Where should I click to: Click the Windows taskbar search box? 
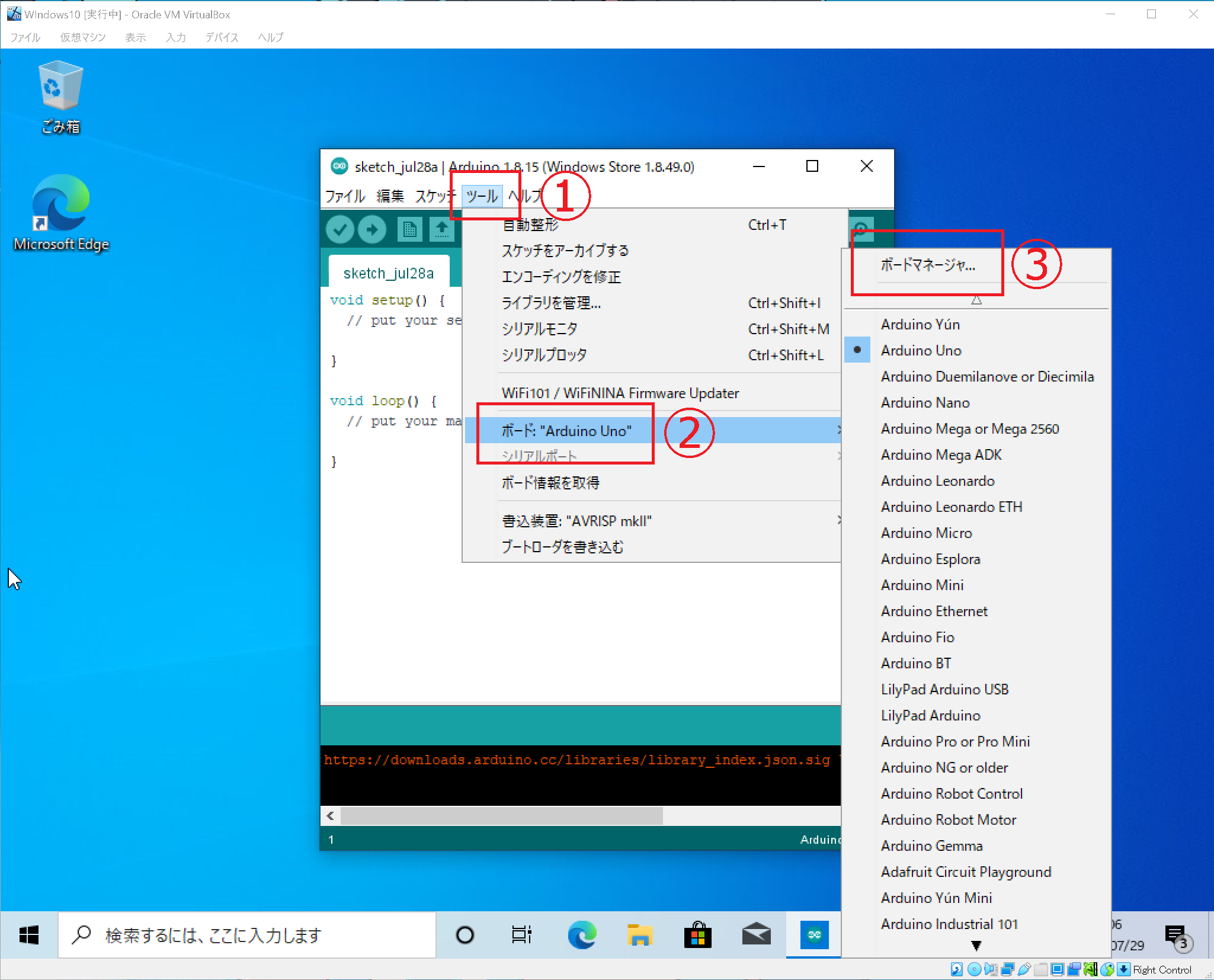pos(249,936)
